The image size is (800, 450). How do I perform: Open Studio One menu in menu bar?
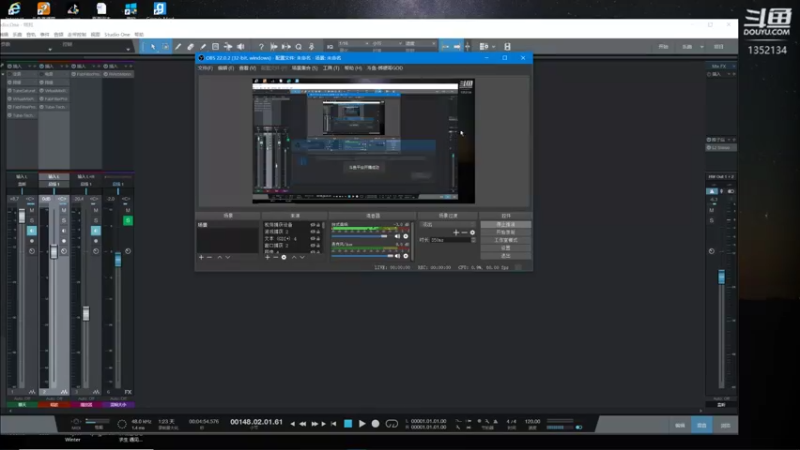117,34
